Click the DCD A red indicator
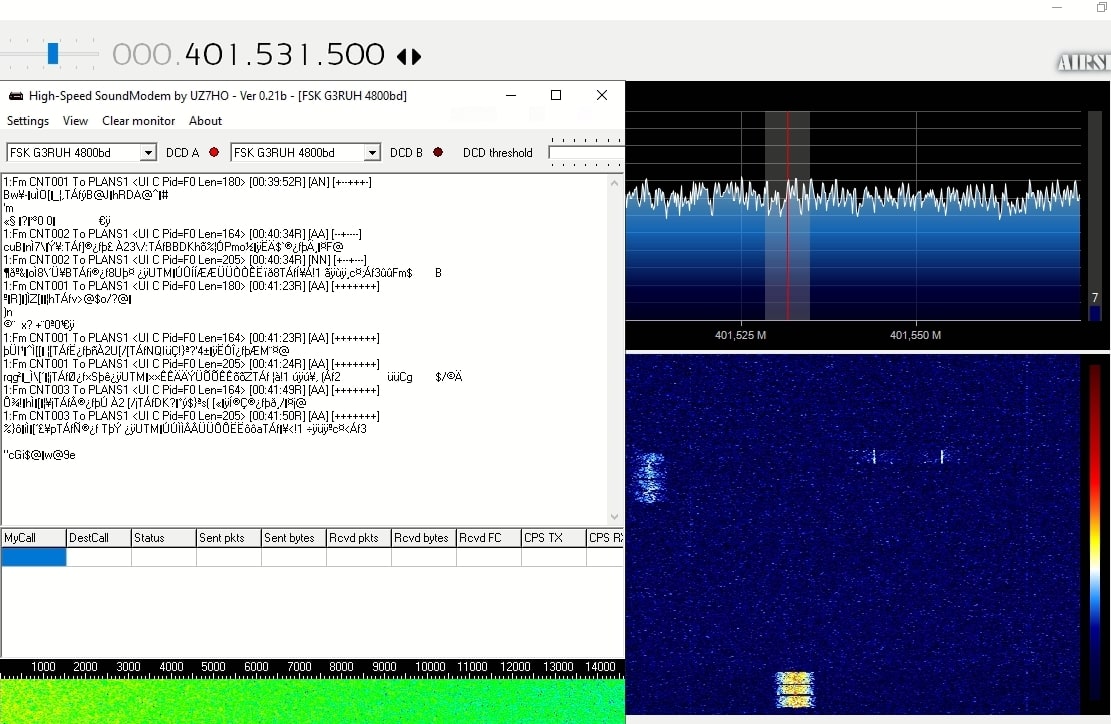This screenshot has height=724, width=1111. [x=214, y=153]
